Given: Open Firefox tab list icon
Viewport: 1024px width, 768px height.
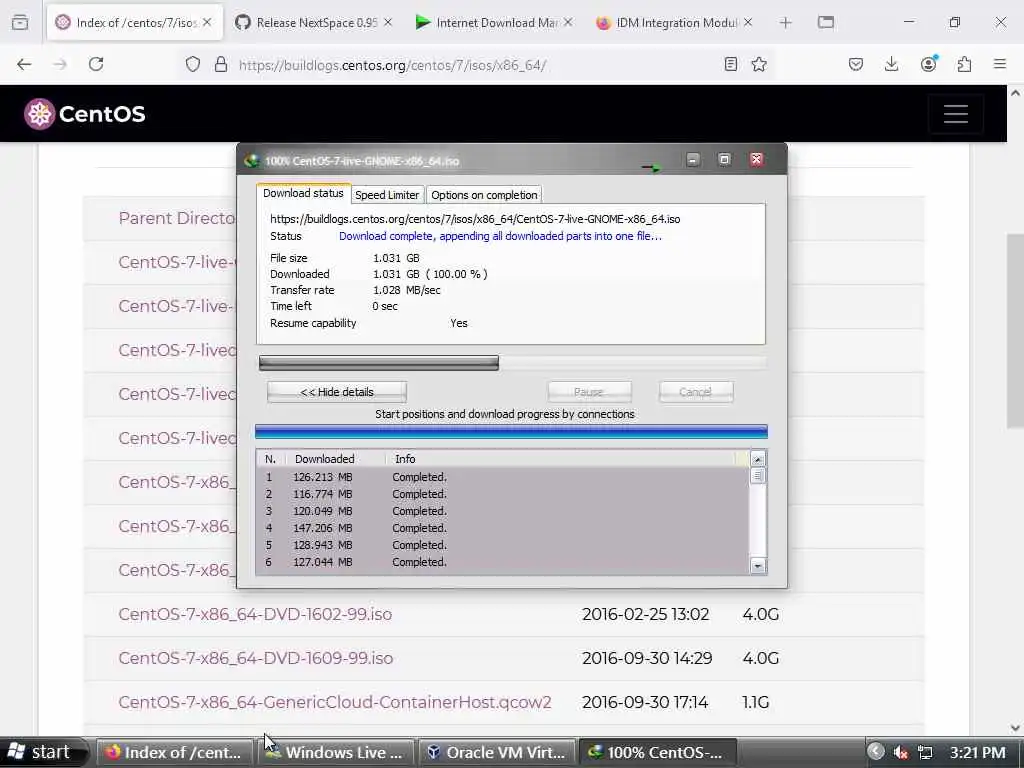Looking at the screenshot, I should 20,23.
